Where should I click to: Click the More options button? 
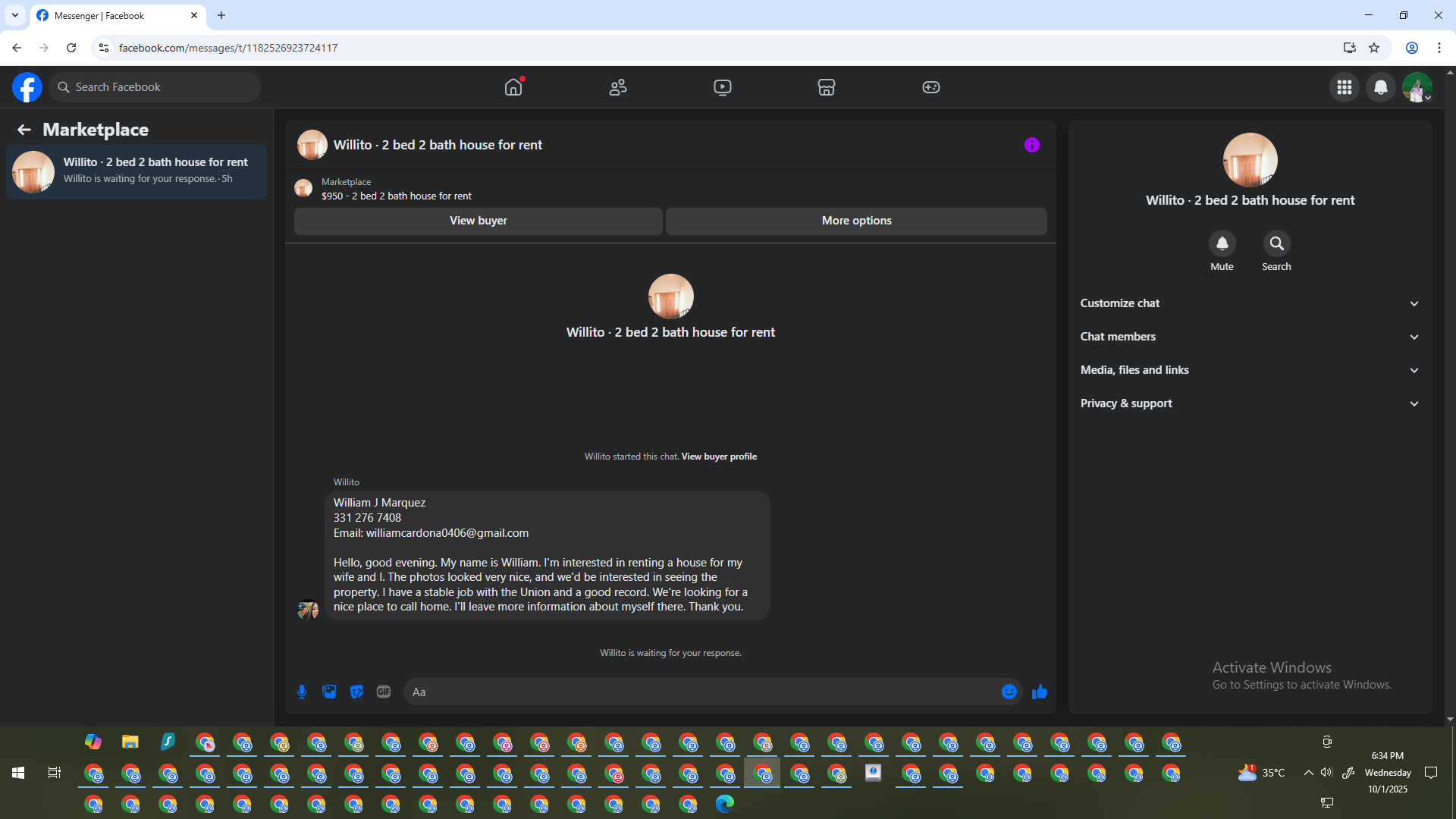(x=857, y=221)
